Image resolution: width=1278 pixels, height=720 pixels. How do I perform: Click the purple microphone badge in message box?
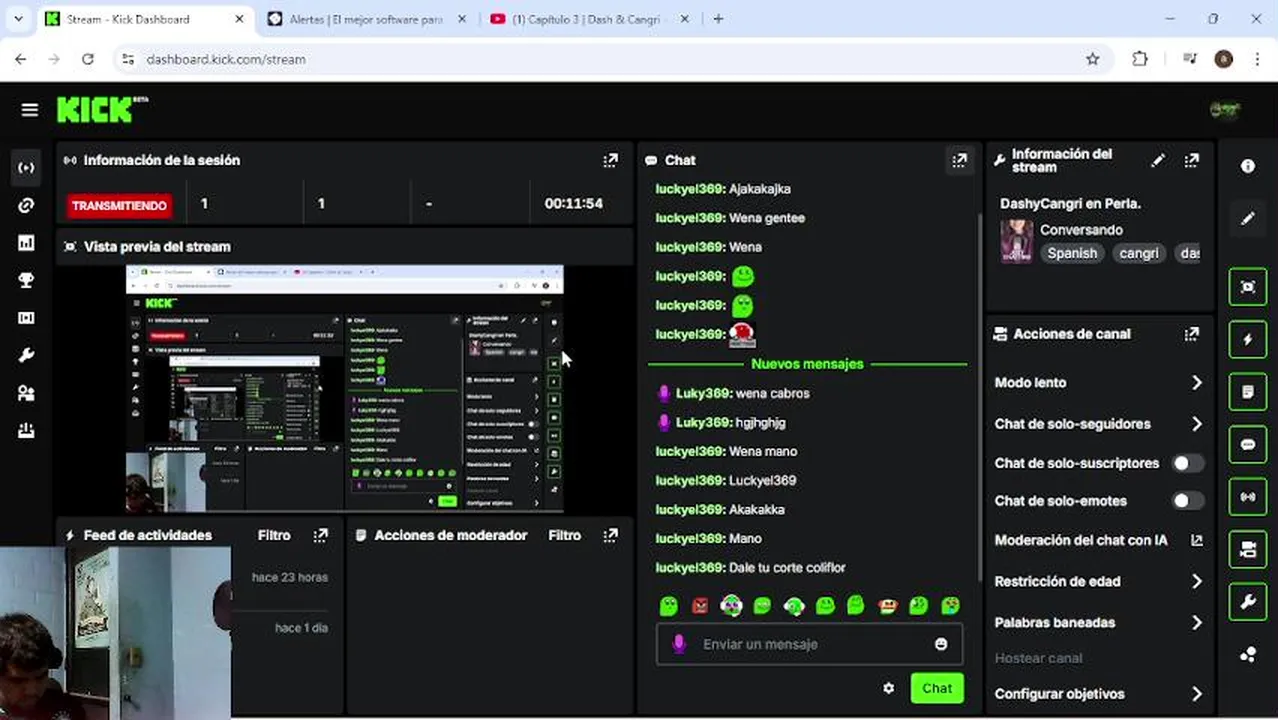pyautogui.click(x=679, y=644)
